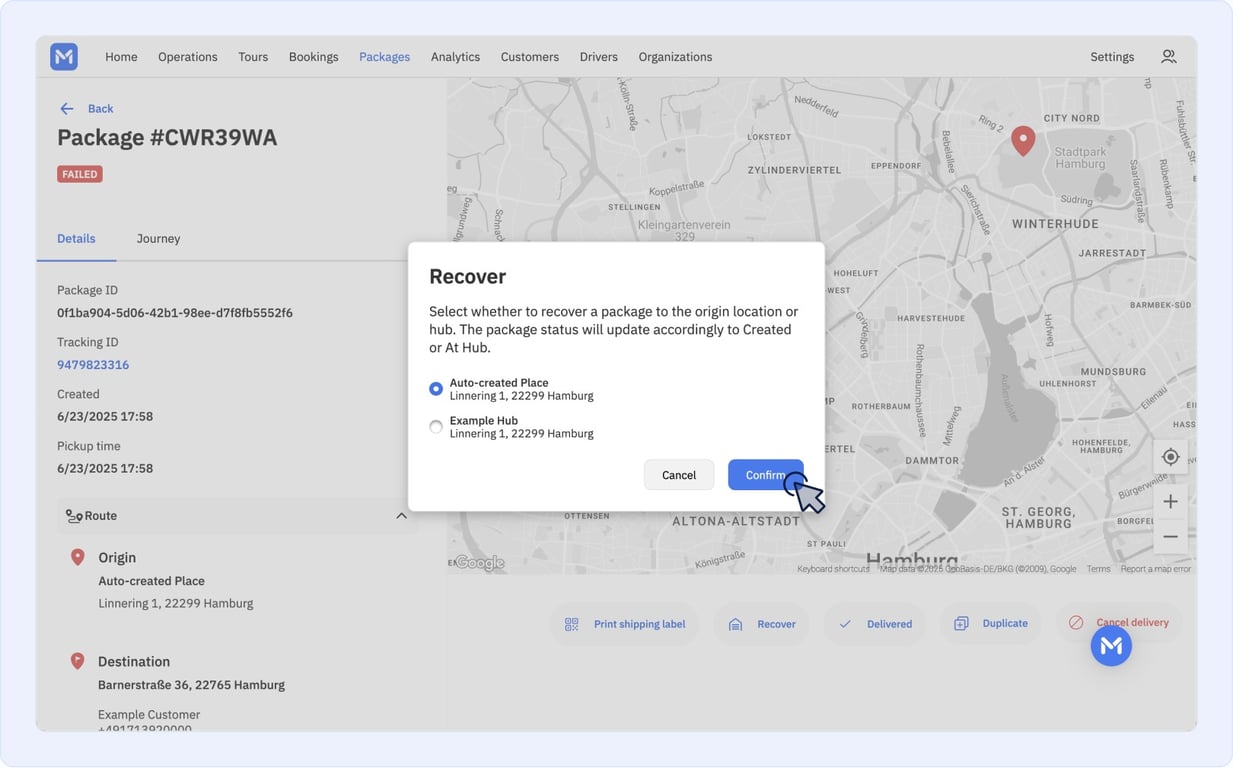Open Keyboard shortcuts on the map

tap(833, 569)
